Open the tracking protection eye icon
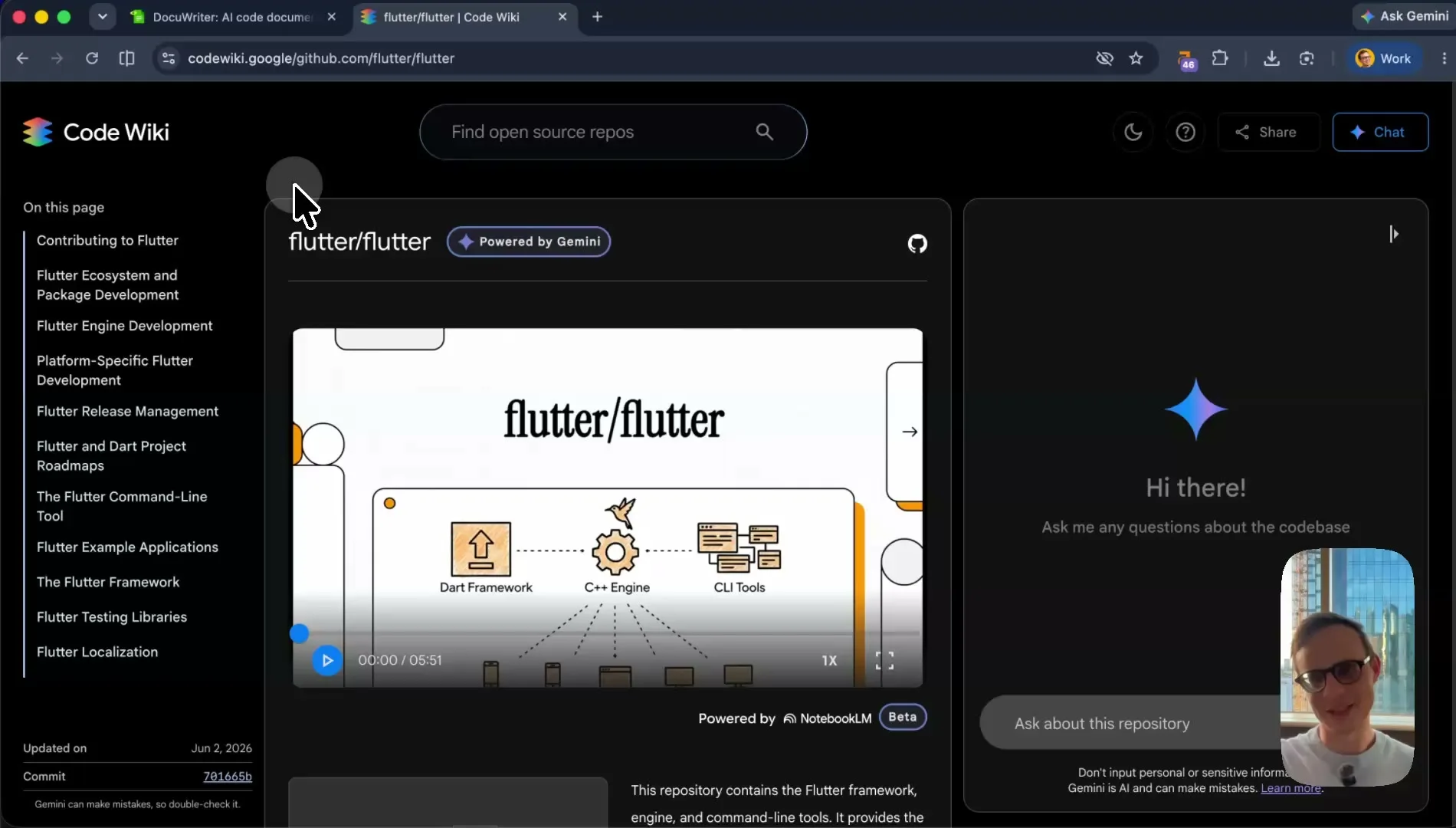Image resolution: width=1456 pixels, height=828 pixels. (x=1104, y=58)
